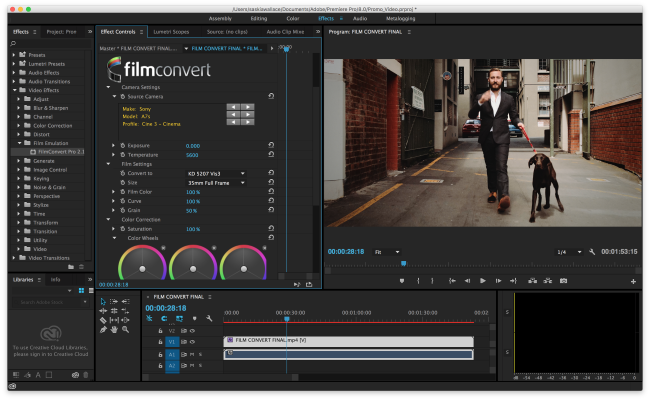Go to In point
Viewport: 650px width, 400px height.
[452, 281]
